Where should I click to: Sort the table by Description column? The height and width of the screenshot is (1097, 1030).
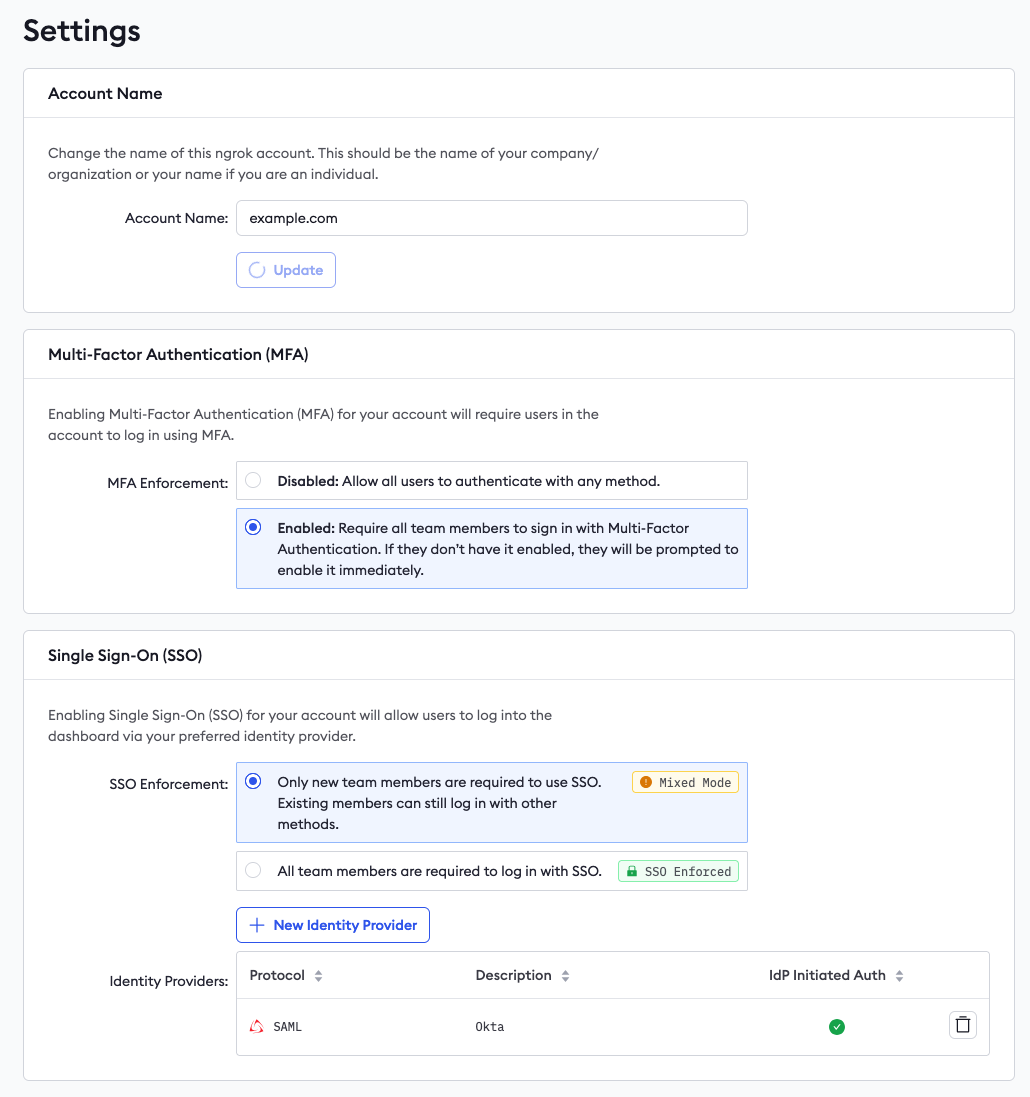point(565,975)
